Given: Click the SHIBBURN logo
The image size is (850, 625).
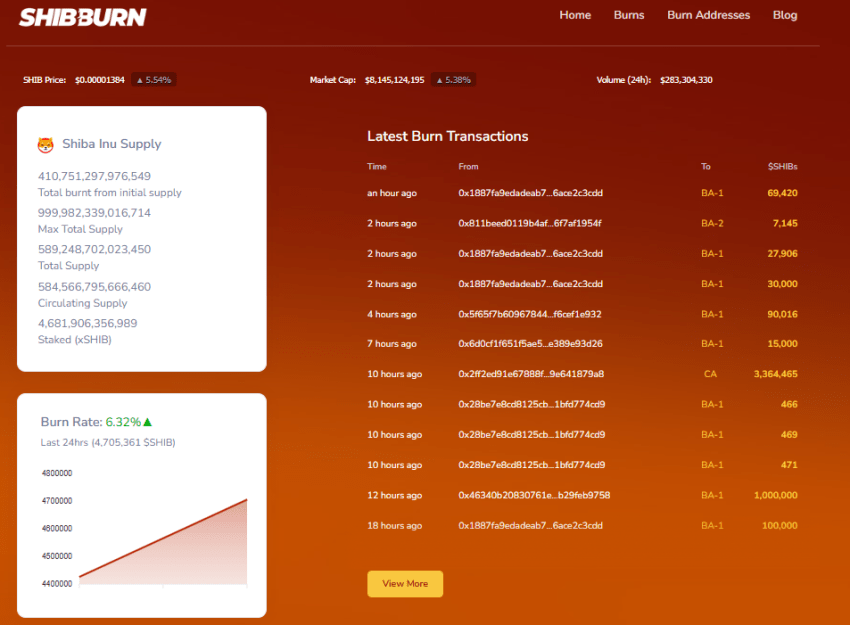Looking at the screenshot, I should (83, 17).
